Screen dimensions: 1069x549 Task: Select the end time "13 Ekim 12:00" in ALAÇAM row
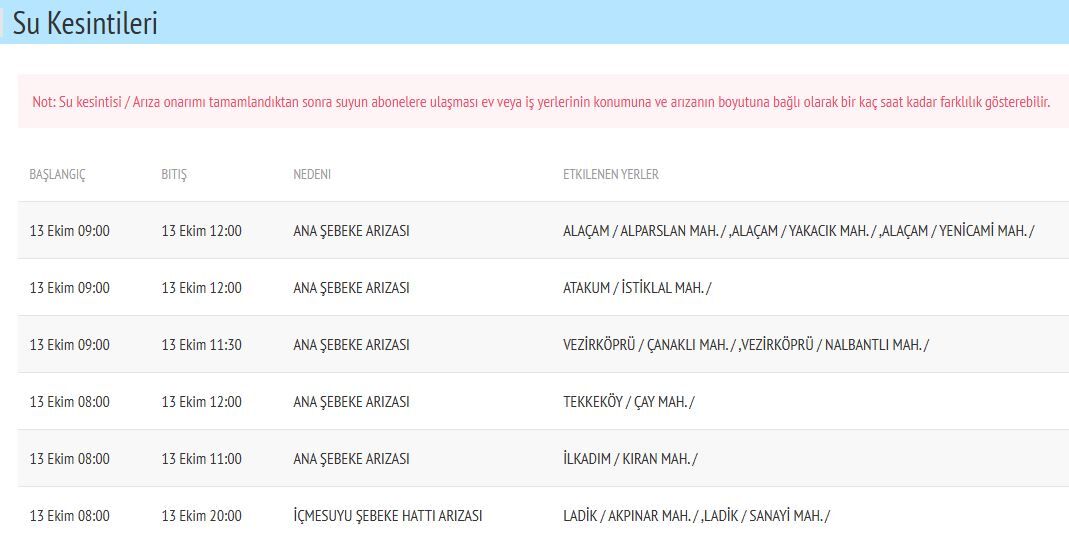coord(202,231)
